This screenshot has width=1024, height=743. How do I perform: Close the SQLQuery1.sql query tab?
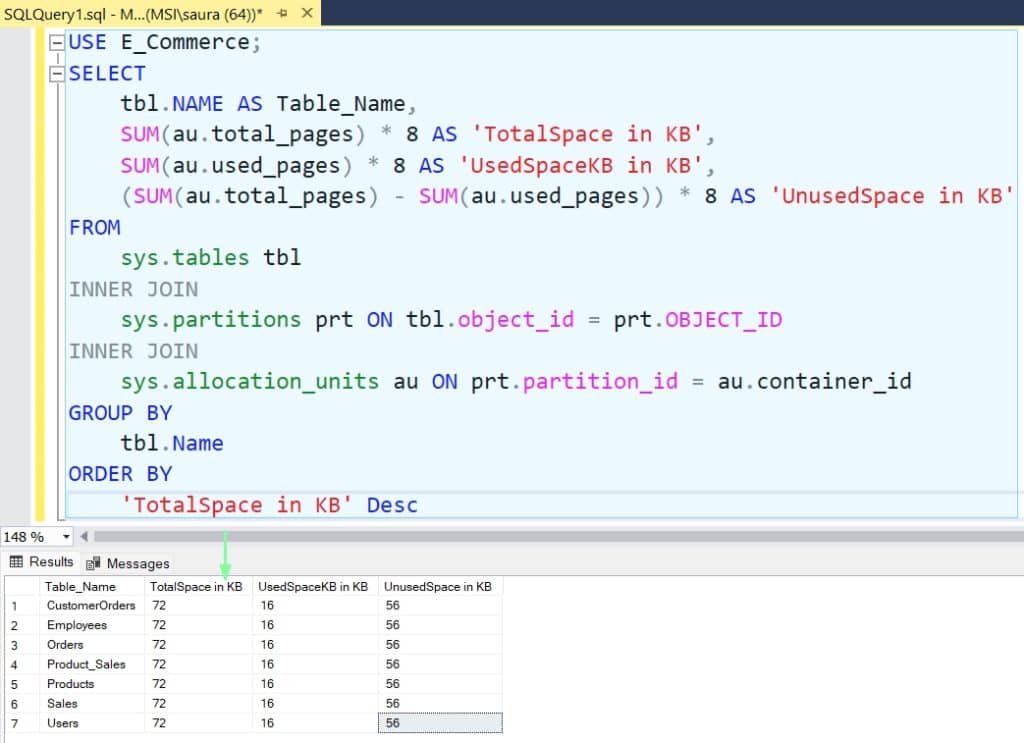[307, 15]
